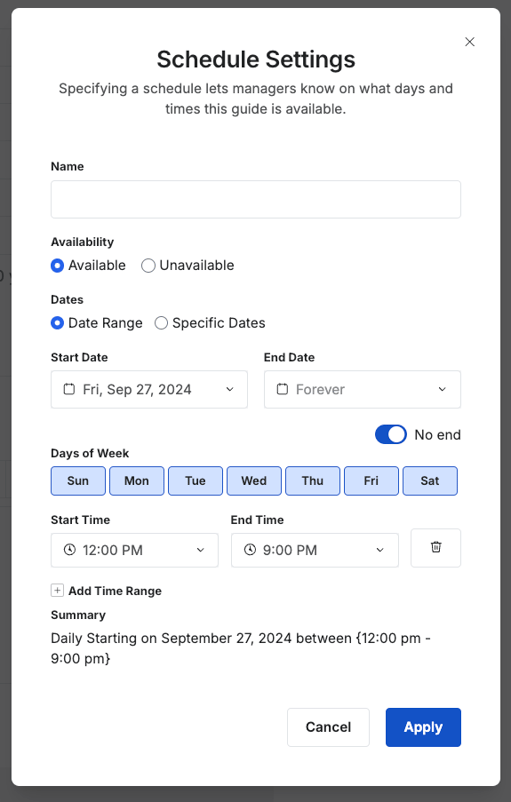
Task: Toggle the Wed day button
Action: 254,481
